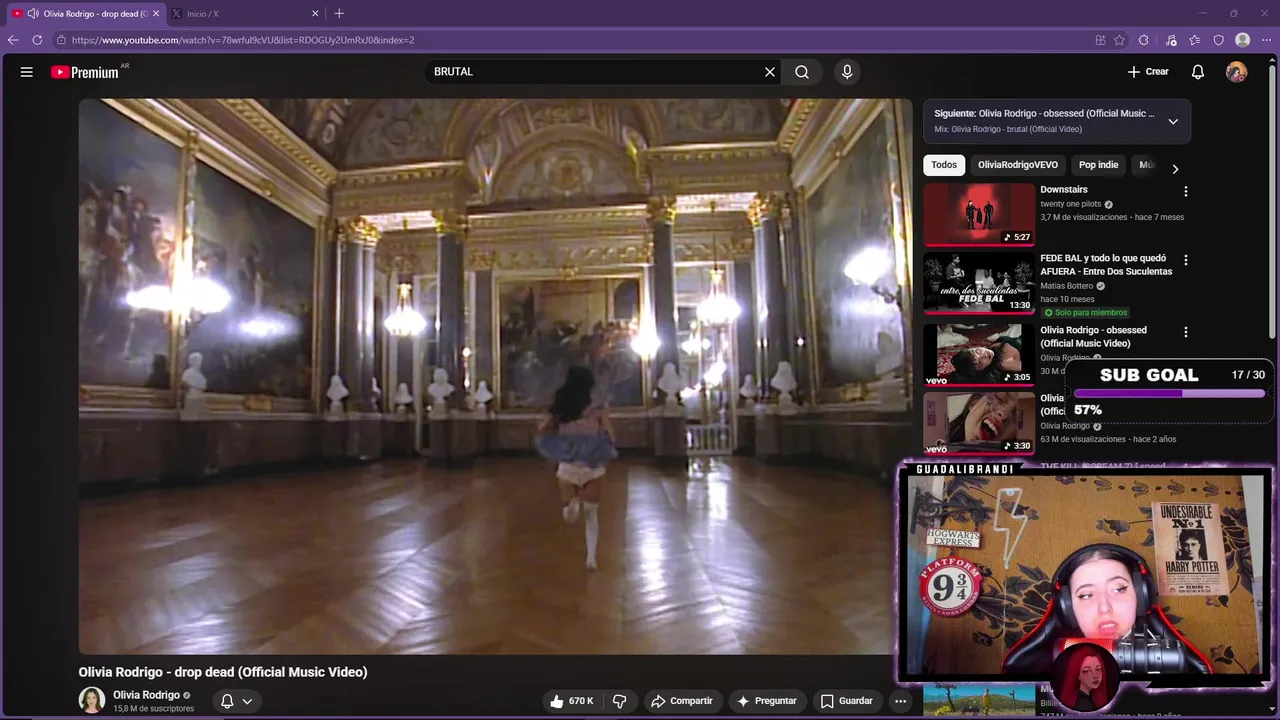The width and height of the screenshot is (1280, 720).
Task: Close the Olivia Rodrigo drop dead tab
Action: pyautogui.click(x=156, y=14)
